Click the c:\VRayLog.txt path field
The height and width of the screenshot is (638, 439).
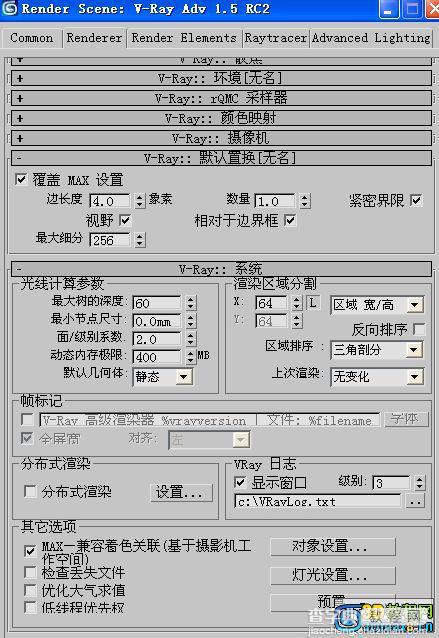(317, 501)
